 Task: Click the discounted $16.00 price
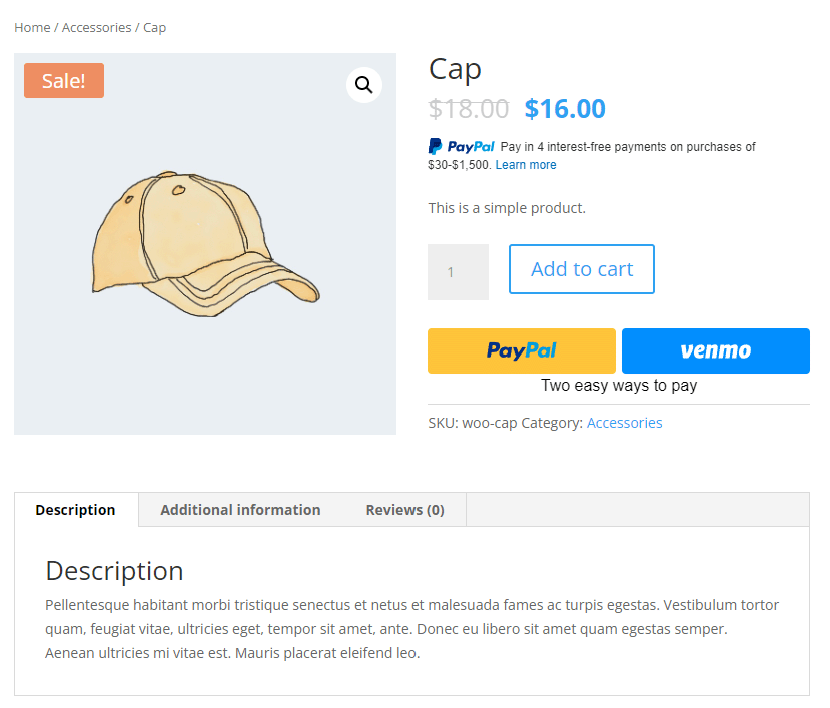pos(564,109)
